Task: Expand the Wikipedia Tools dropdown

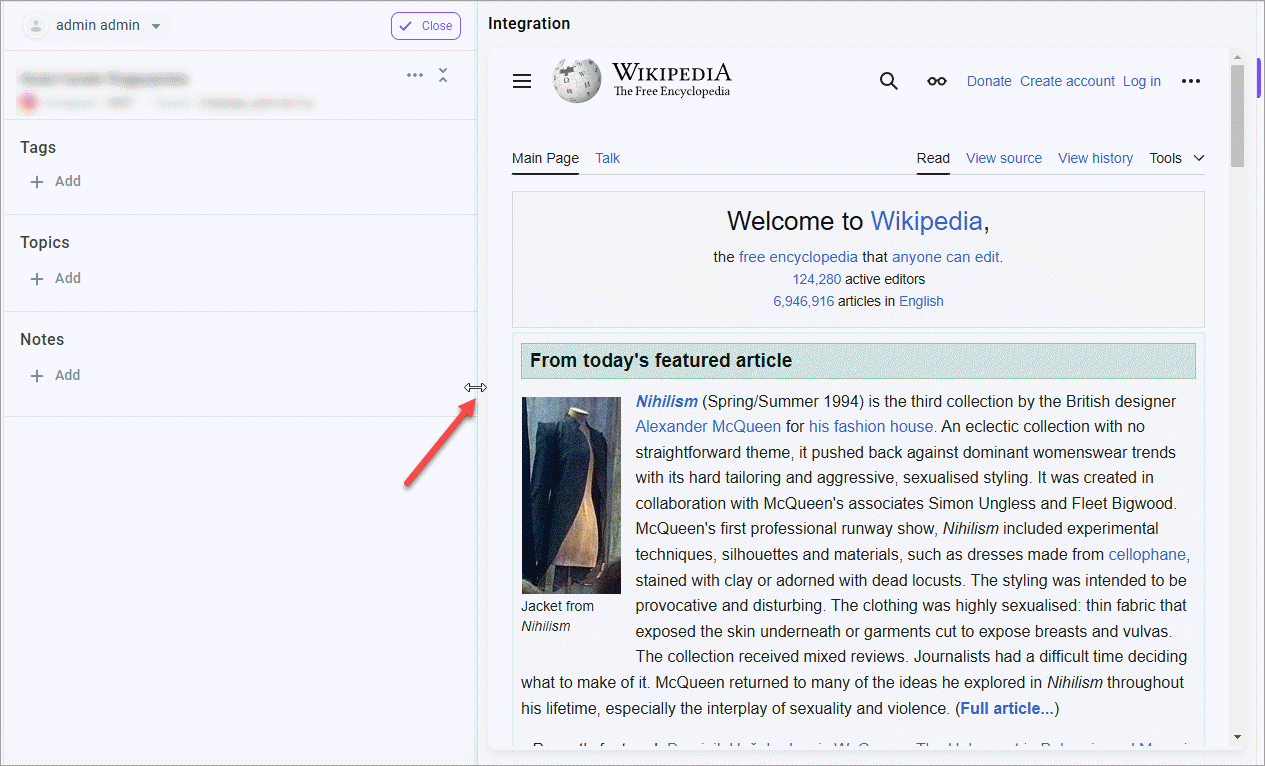Action: (x=1177, y=158)
